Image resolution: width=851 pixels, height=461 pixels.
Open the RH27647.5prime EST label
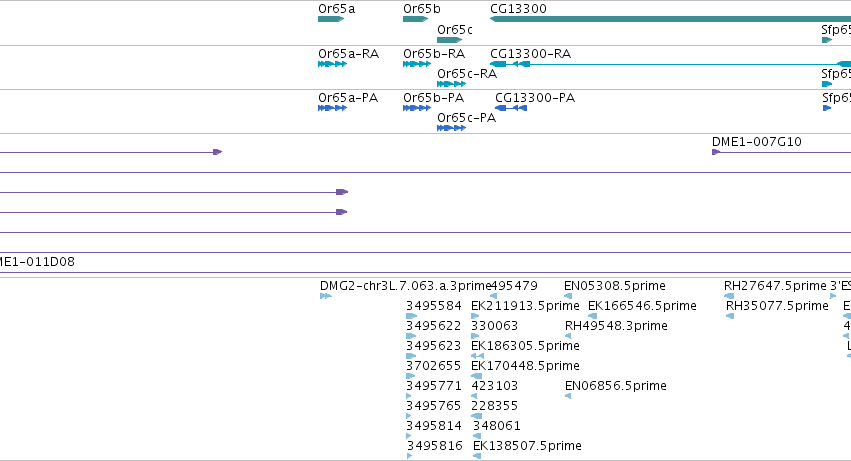pos(775,286)
